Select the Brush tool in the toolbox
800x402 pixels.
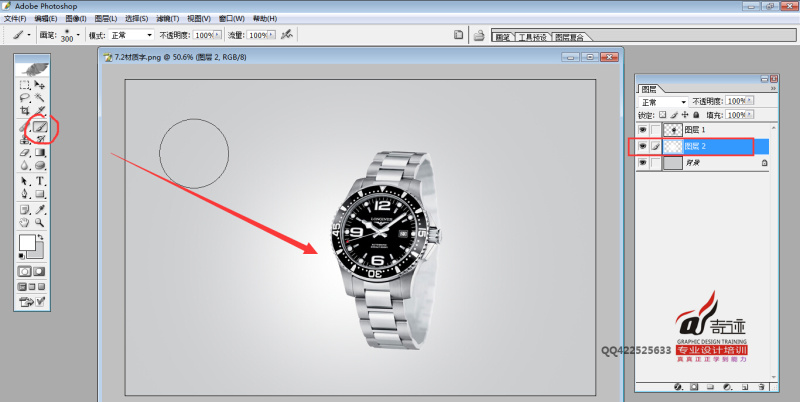[40, 126]
